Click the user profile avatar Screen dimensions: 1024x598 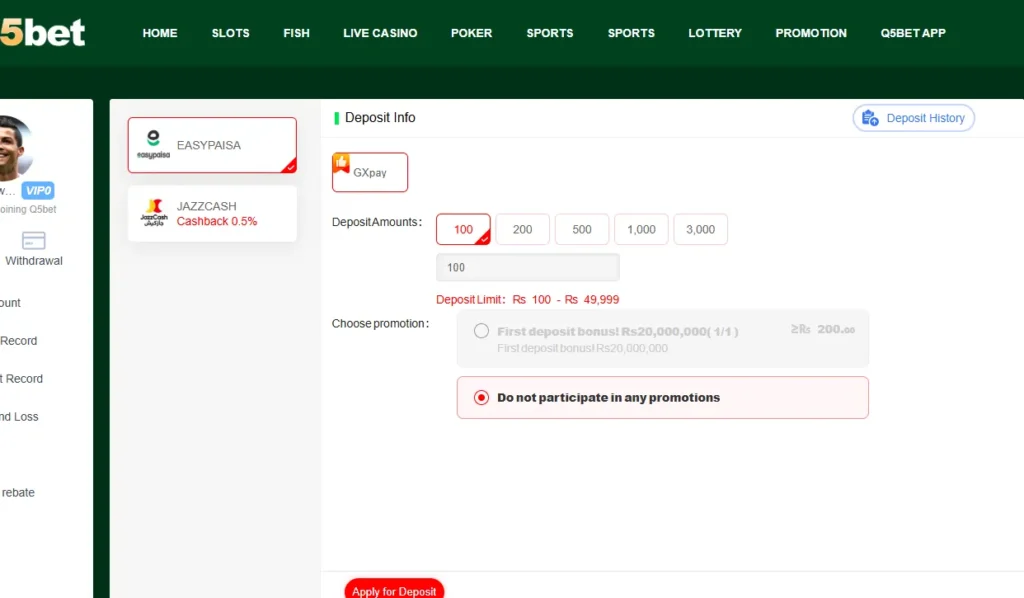[x=14, y=148]
